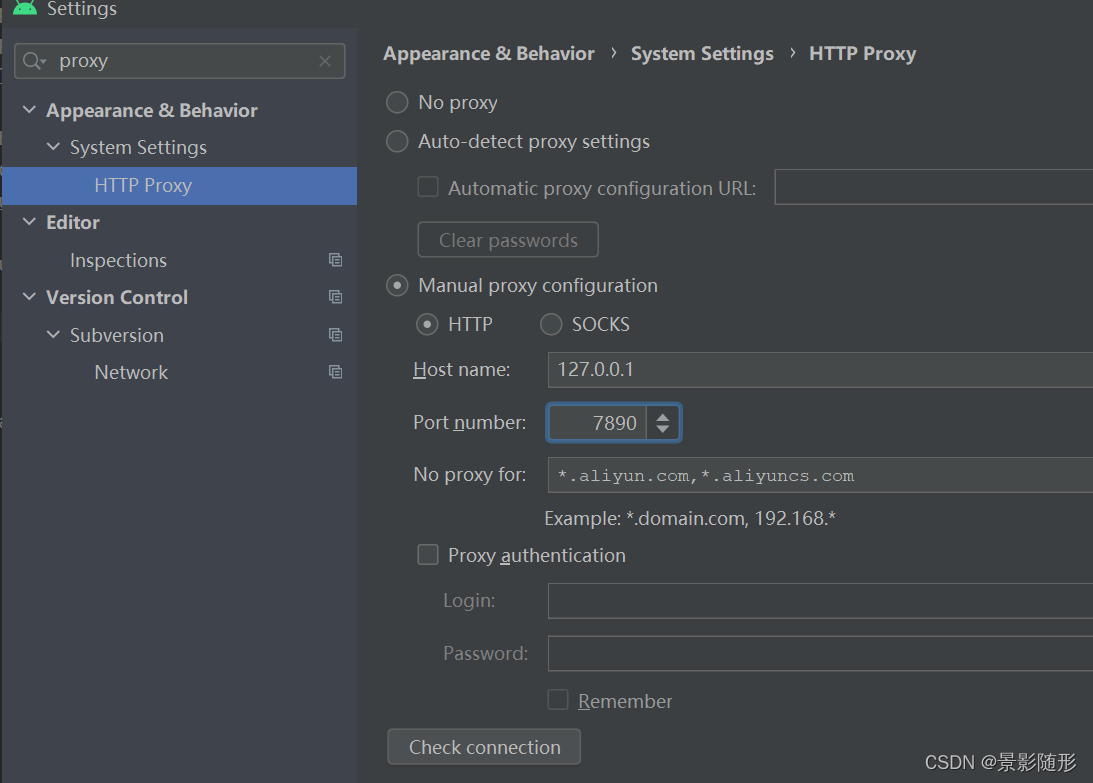Select Manual proxy configuration radio button

397,285
